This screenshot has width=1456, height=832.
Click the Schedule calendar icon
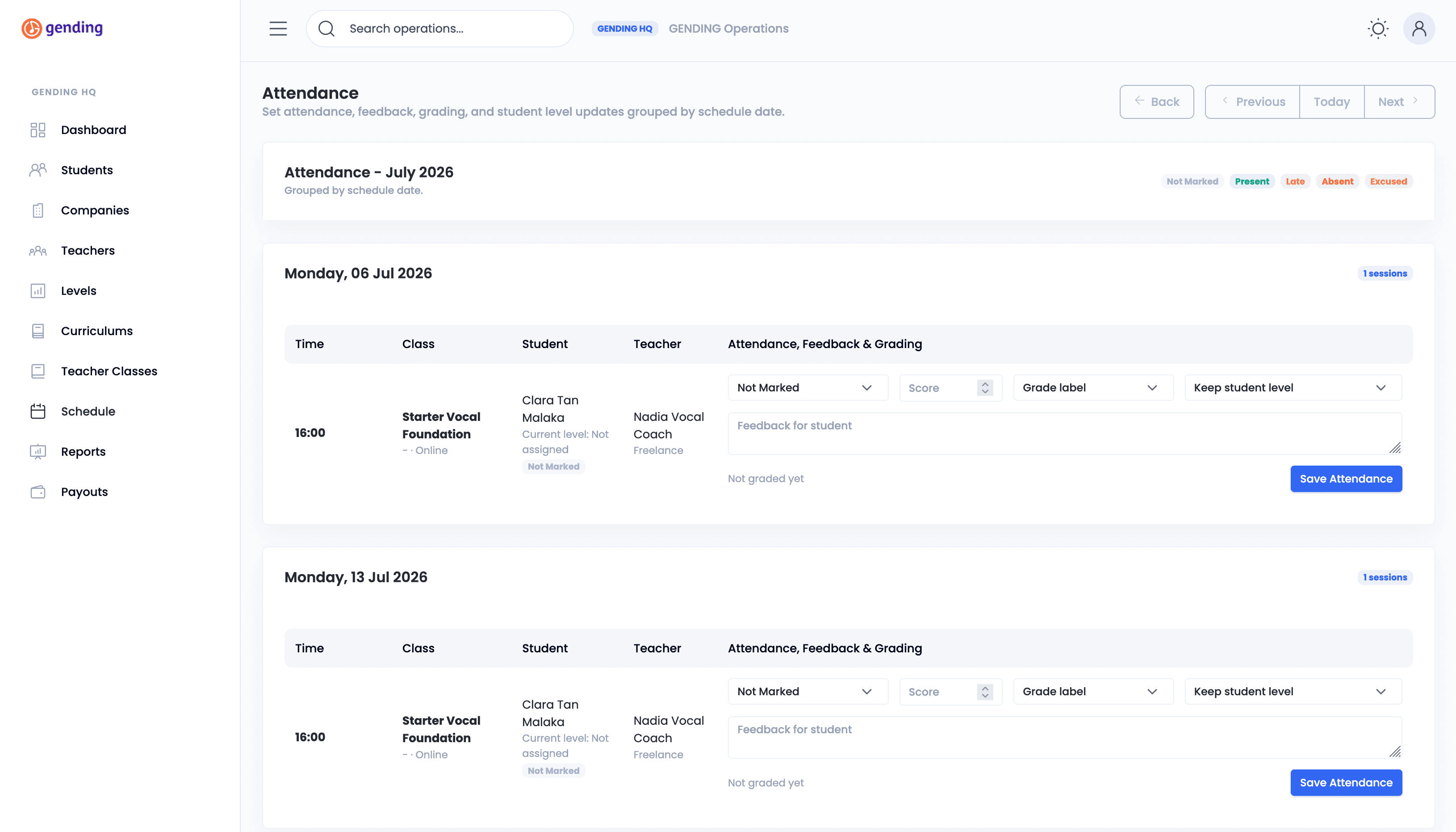(38, 412)
